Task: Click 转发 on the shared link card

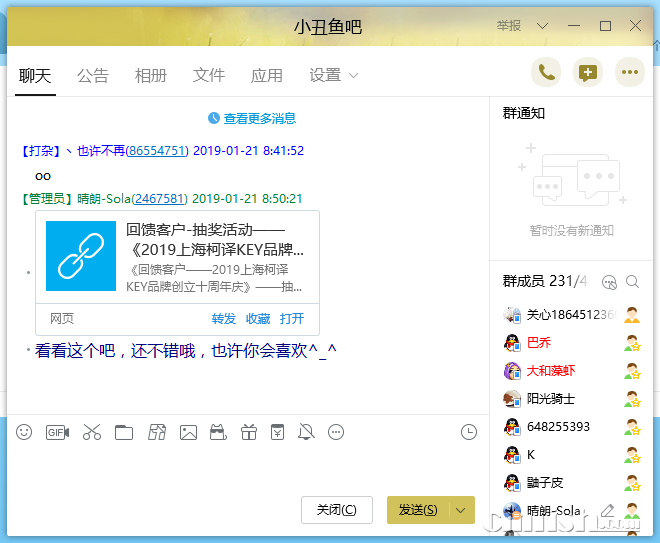Action: click(x=224, y=319)
